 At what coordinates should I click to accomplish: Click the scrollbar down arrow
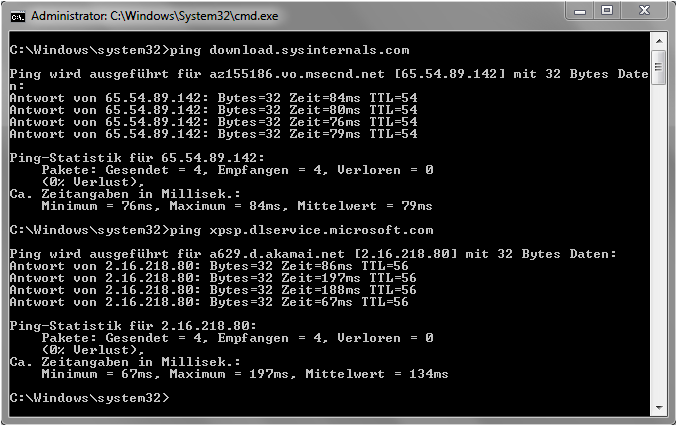pyautogui.click(x=658, y=407)
